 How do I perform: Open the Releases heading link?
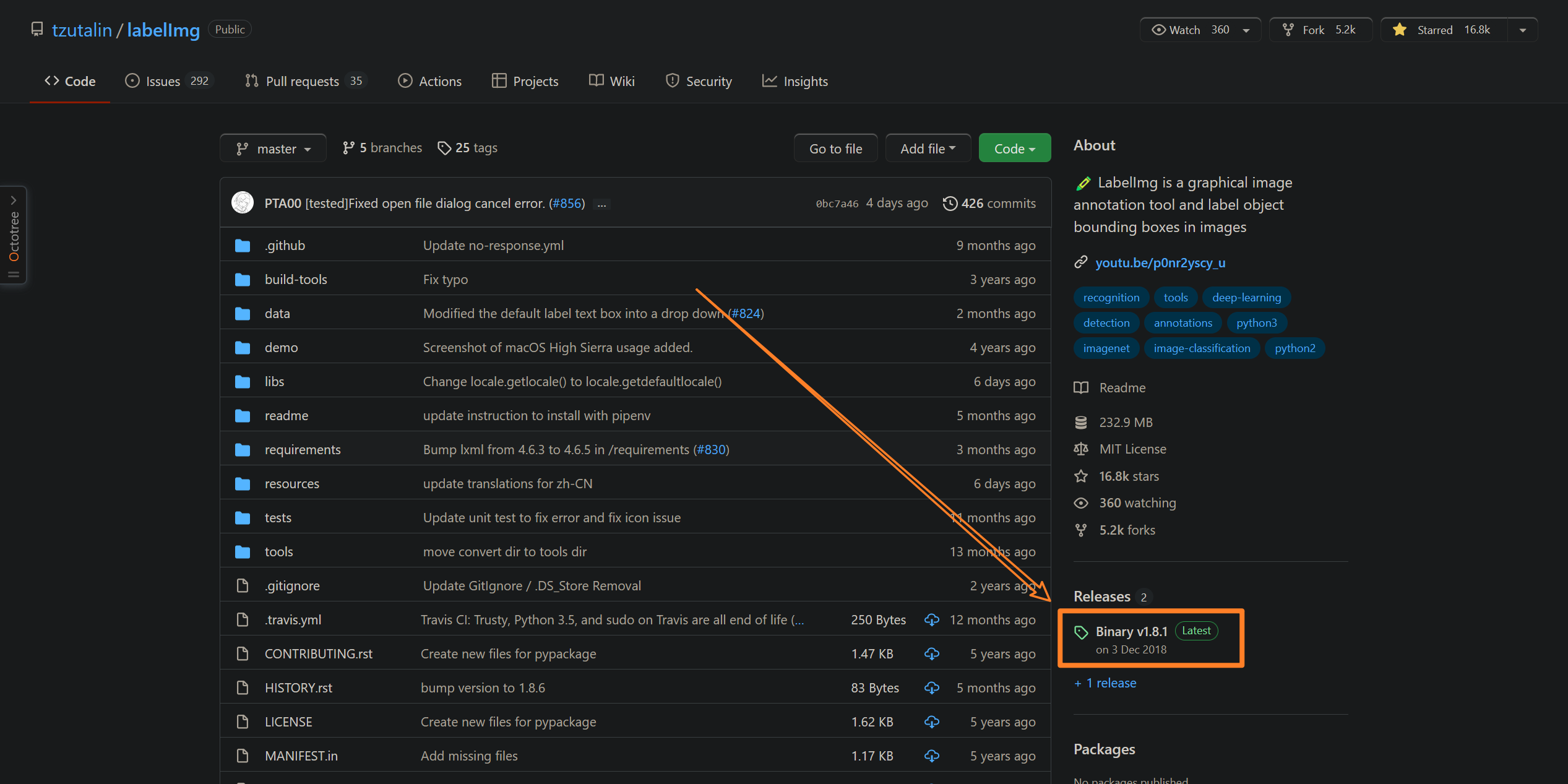pos(1102,597)
